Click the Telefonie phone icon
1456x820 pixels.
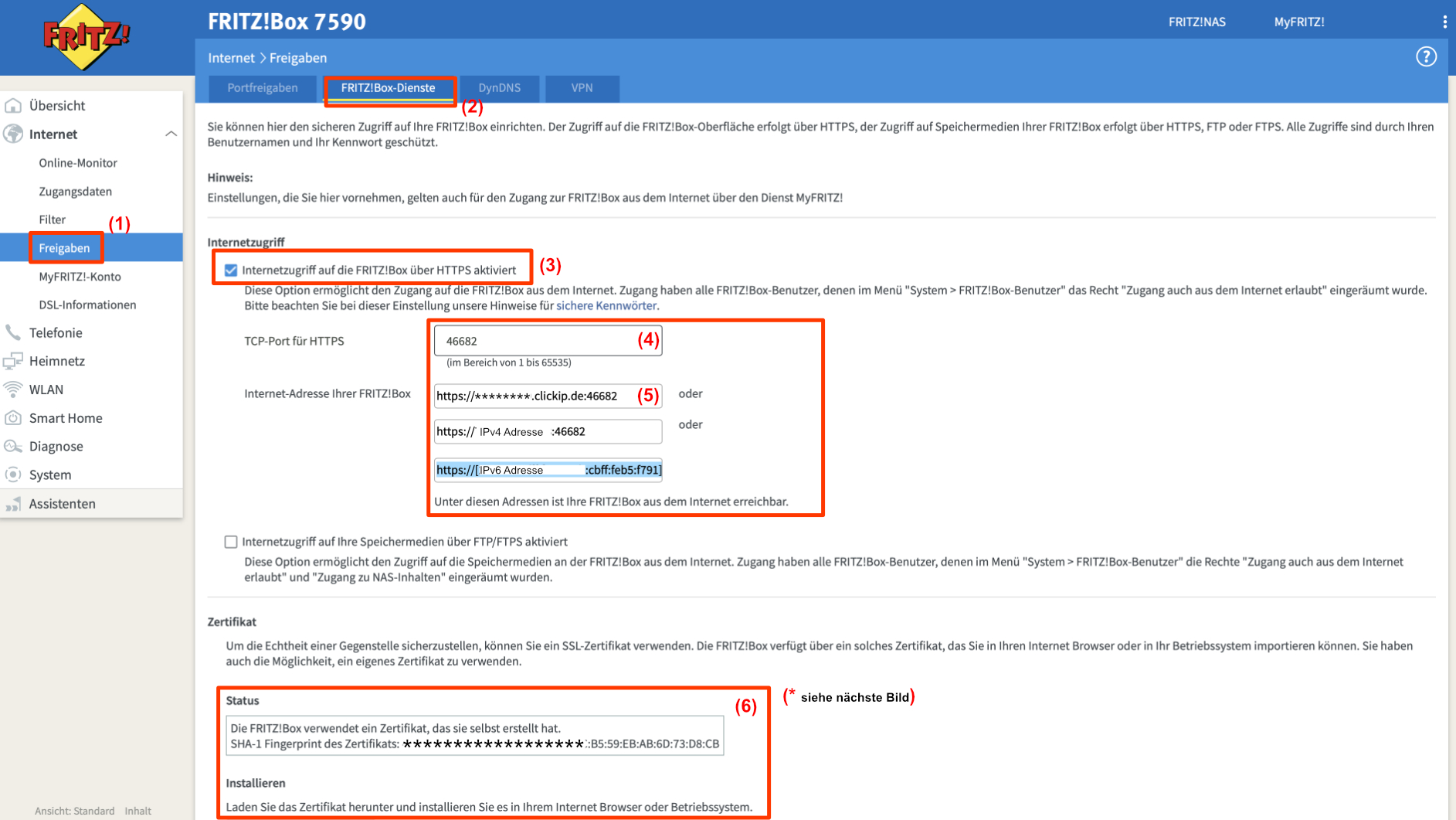tap(13, 332)
